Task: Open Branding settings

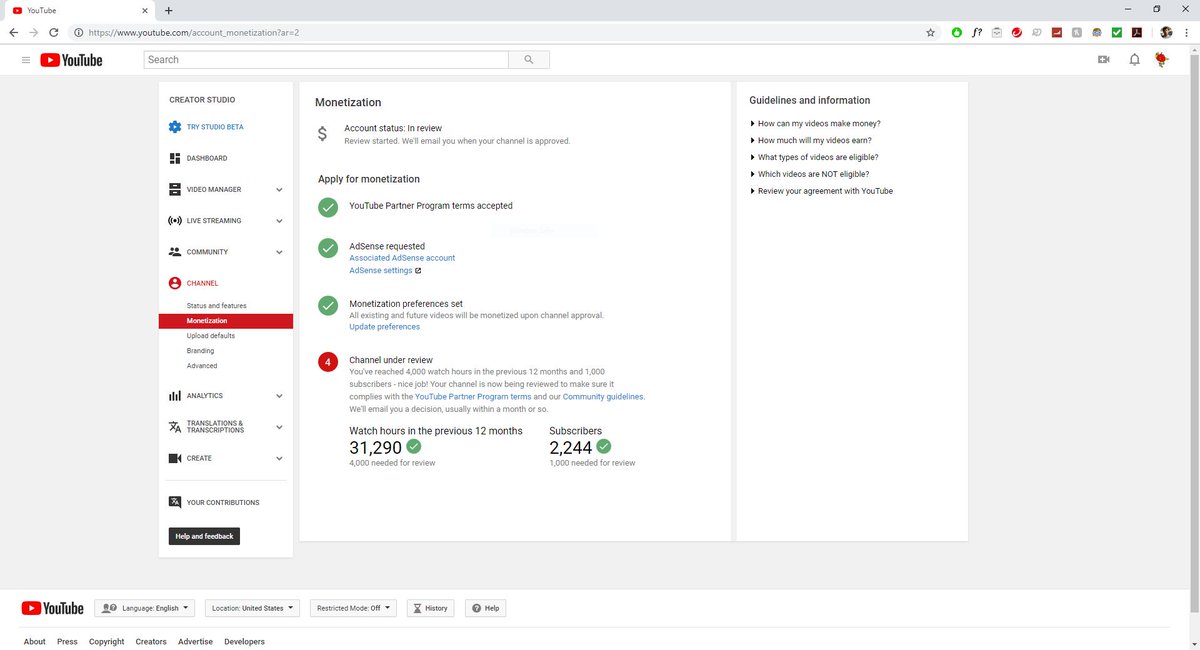Action: coord(200,351)
